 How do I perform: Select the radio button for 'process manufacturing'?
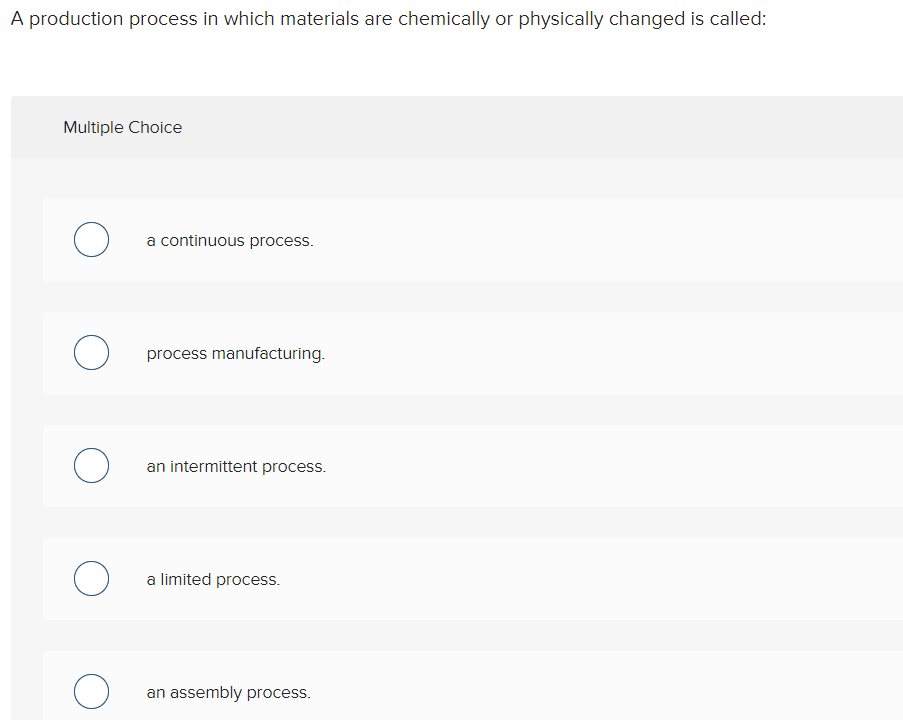(x=91, y=352)
